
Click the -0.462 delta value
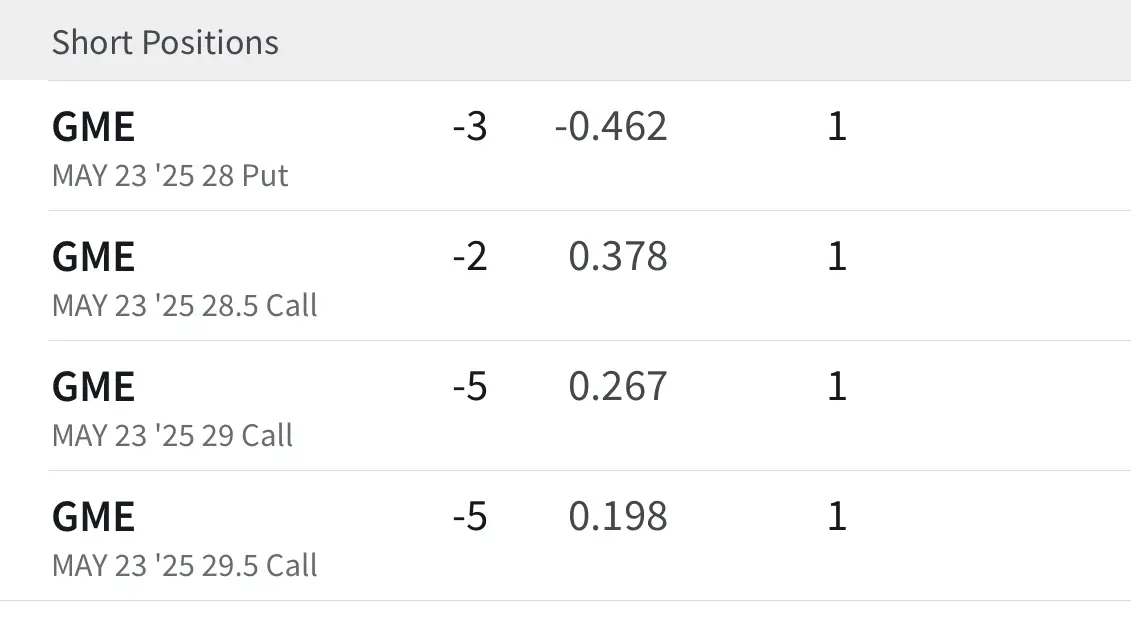tap(611, 126)
